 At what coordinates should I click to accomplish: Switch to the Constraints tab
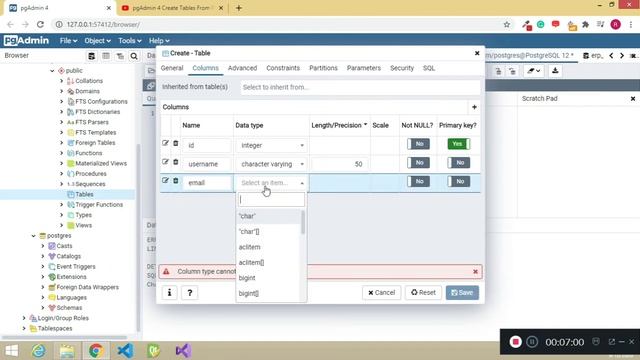(x=283, y=68)
